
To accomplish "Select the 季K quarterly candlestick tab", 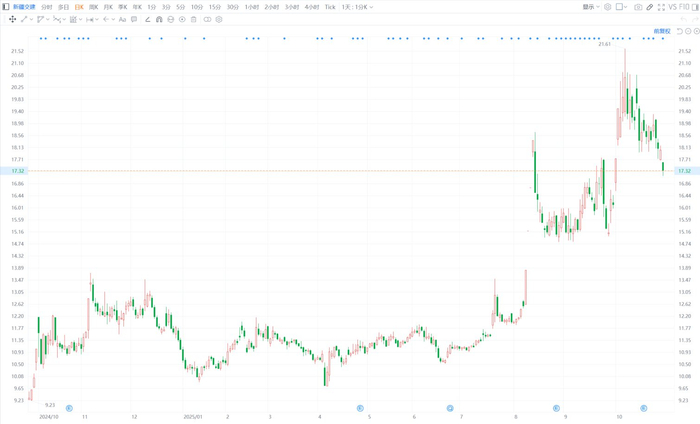I will (123, 7).
